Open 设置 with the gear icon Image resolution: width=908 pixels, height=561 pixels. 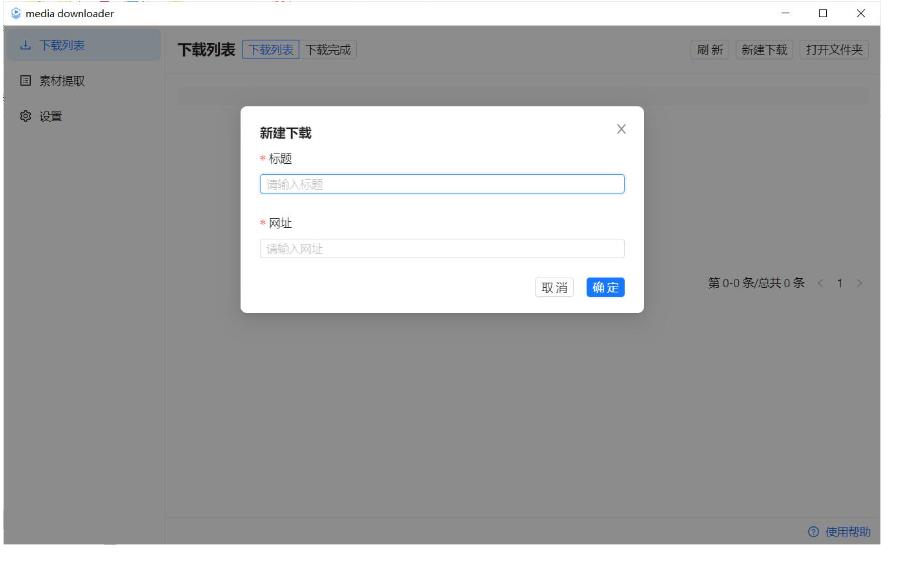point(50,116)
